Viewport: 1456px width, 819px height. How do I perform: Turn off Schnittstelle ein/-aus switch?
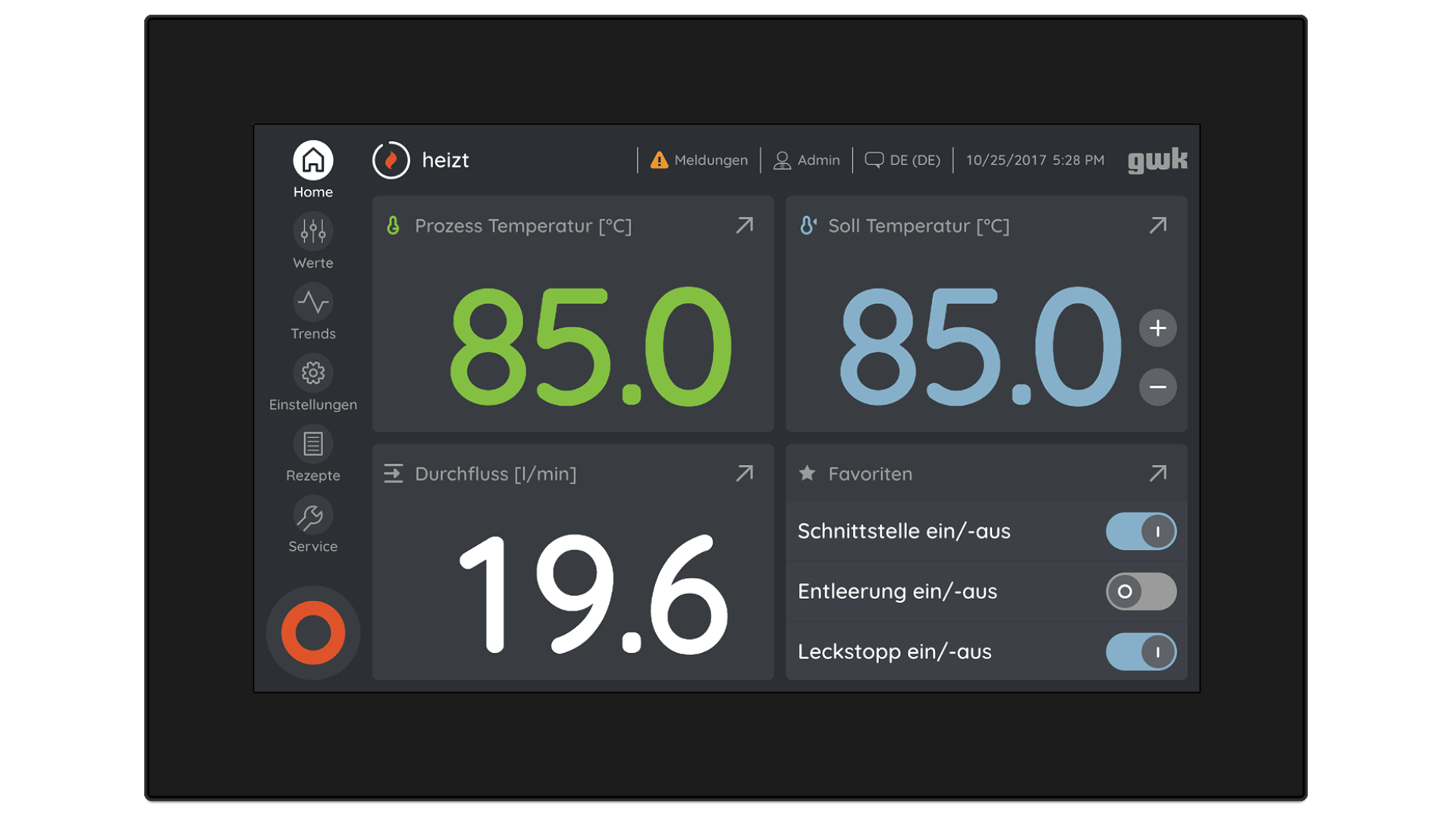pyautogui.click(x=1141, y=531)
